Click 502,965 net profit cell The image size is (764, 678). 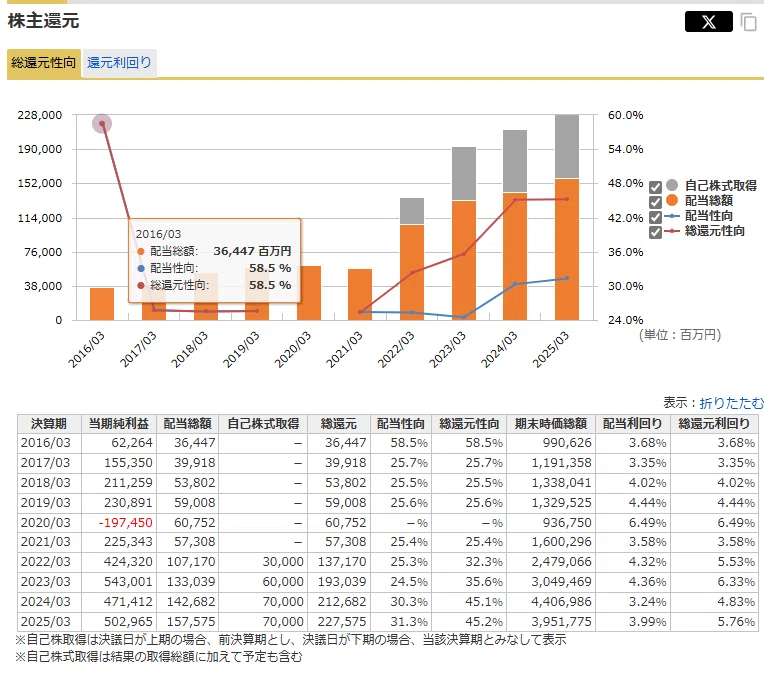pos(119,622)
